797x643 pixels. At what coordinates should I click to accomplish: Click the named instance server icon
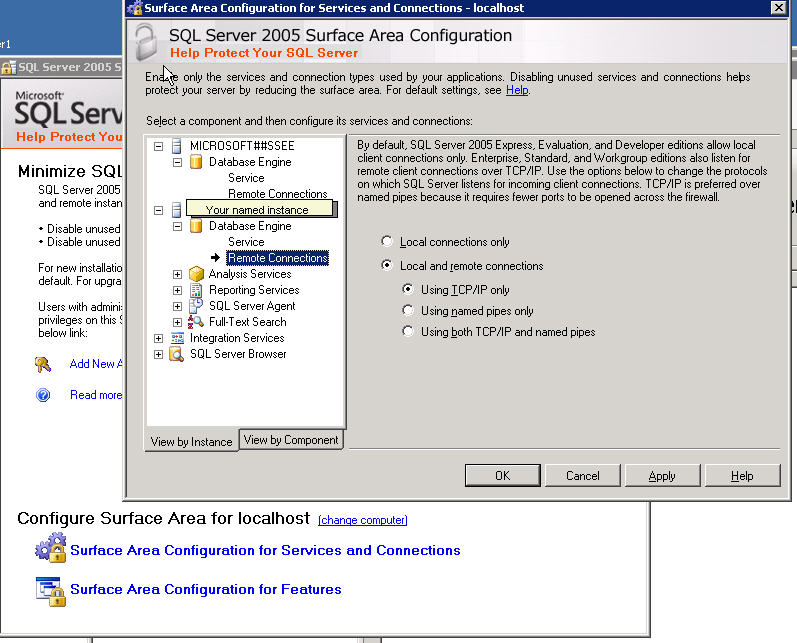[x=176, y=210]
